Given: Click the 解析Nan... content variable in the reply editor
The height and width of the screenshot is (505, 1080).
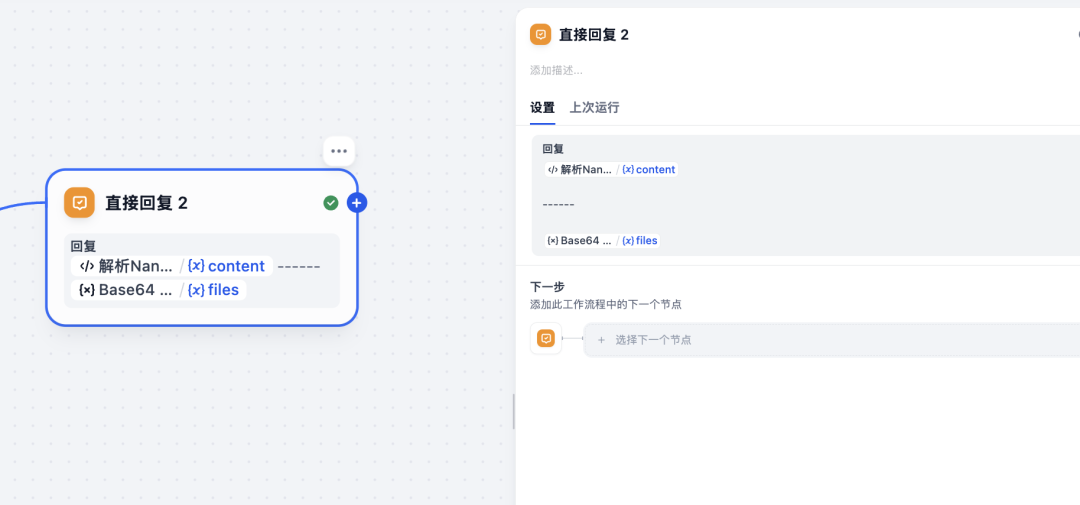Looking at the screenshot, I should point(611,169).
